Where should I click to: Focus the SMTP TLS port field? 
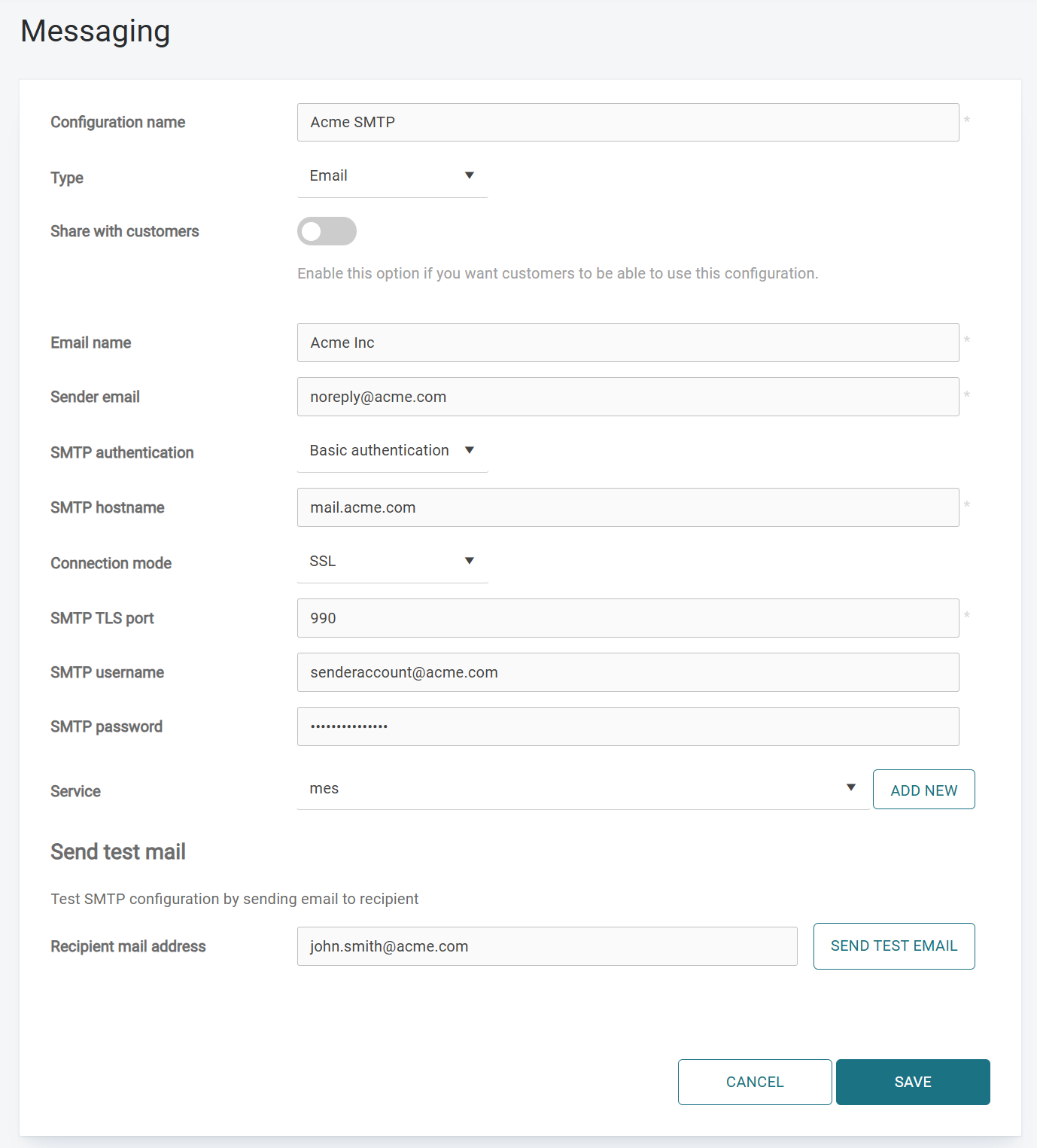[x=628, y=618]
